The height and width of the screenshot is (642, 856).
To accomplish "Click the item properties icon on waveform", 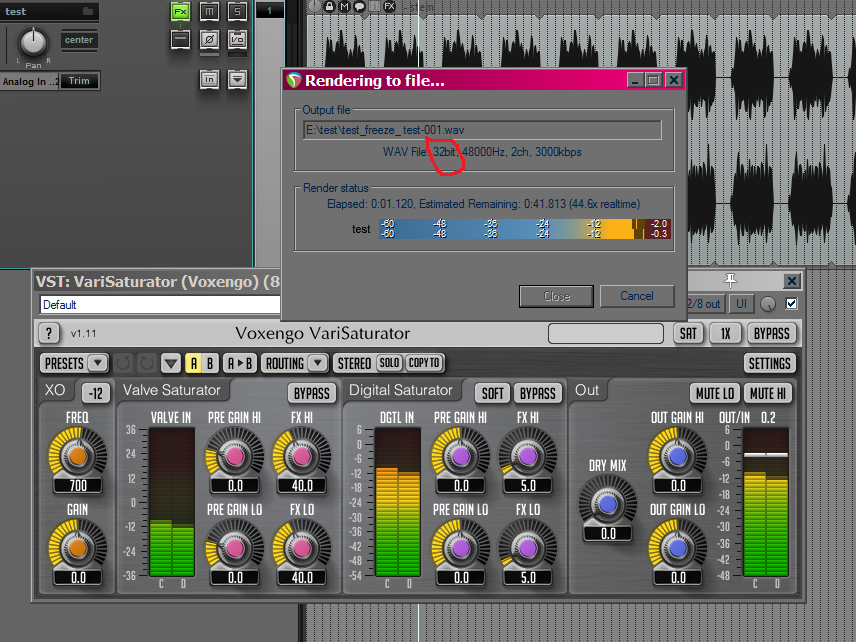I will (x=374, y=7).
